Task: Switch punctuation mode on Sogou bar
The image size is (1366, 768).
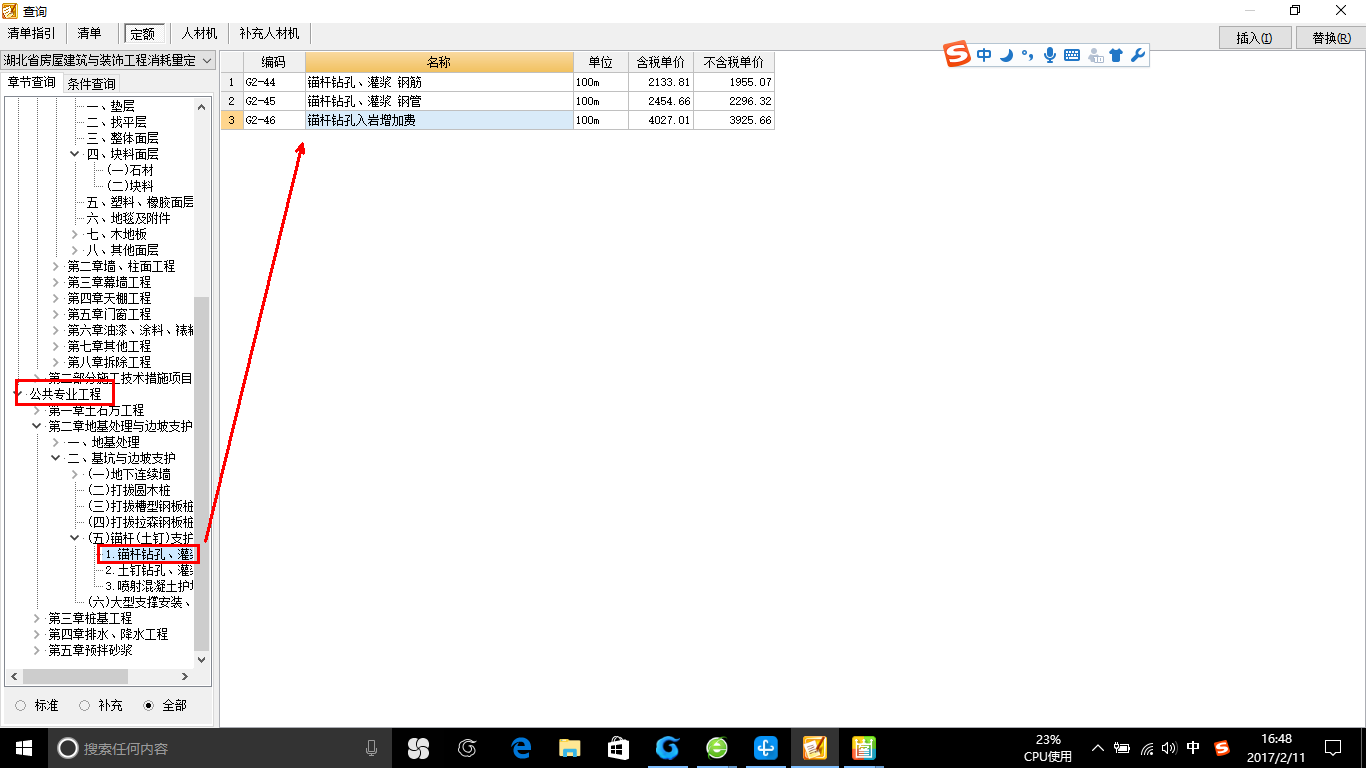Action: point(1027,55)
